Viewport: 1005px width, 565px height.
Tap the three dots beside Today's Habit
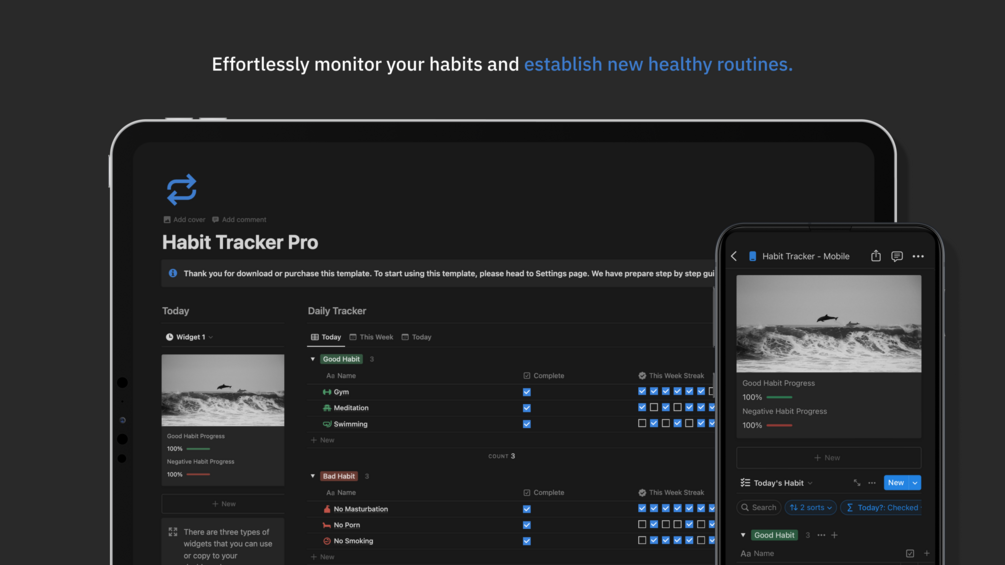click(872, 483)
